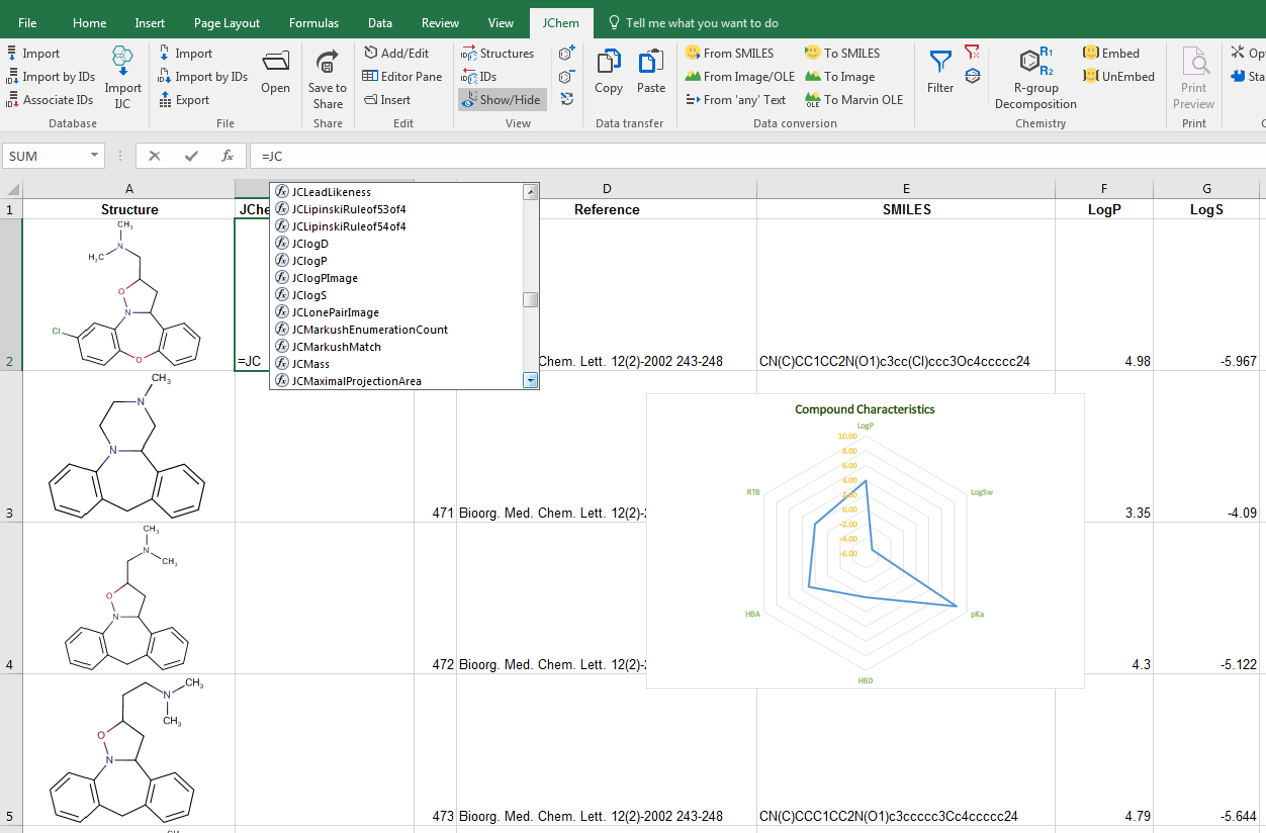Image resolution: width=1266 pixels, height=833 pixels.
Task: Expand the Name Box dropdown arrow
Action: [x=95, y=156]
